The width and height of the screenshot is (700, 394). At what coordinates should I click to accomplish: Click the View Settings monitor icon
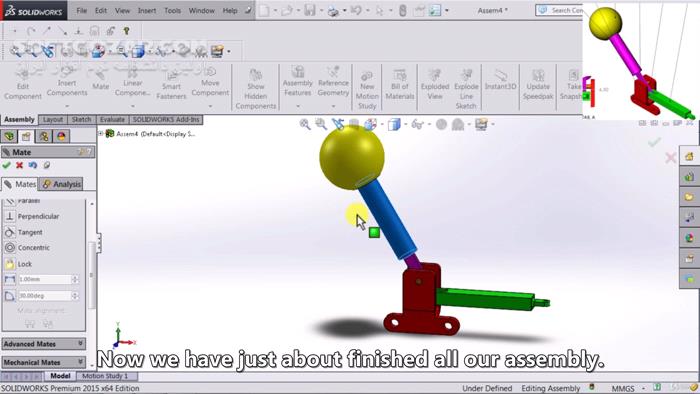pyautogui.click(x=481, y=124)
